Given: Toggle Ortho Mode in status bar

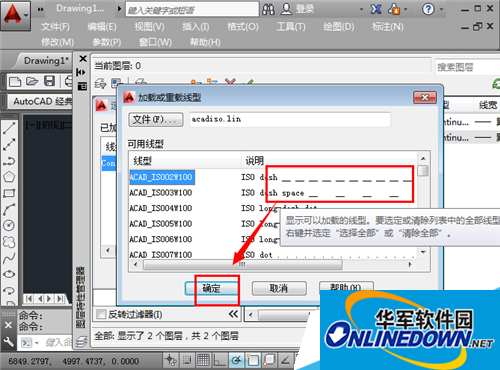Looking at the screenshot, I should (220, 360).
